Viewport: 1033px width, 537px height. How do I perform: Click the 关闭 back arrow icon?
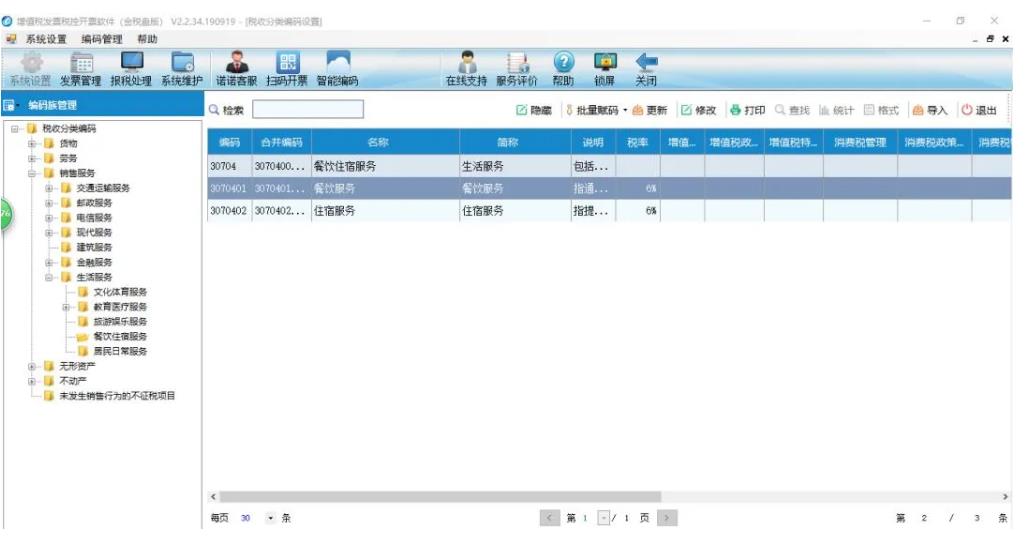[x=646, y=70]
